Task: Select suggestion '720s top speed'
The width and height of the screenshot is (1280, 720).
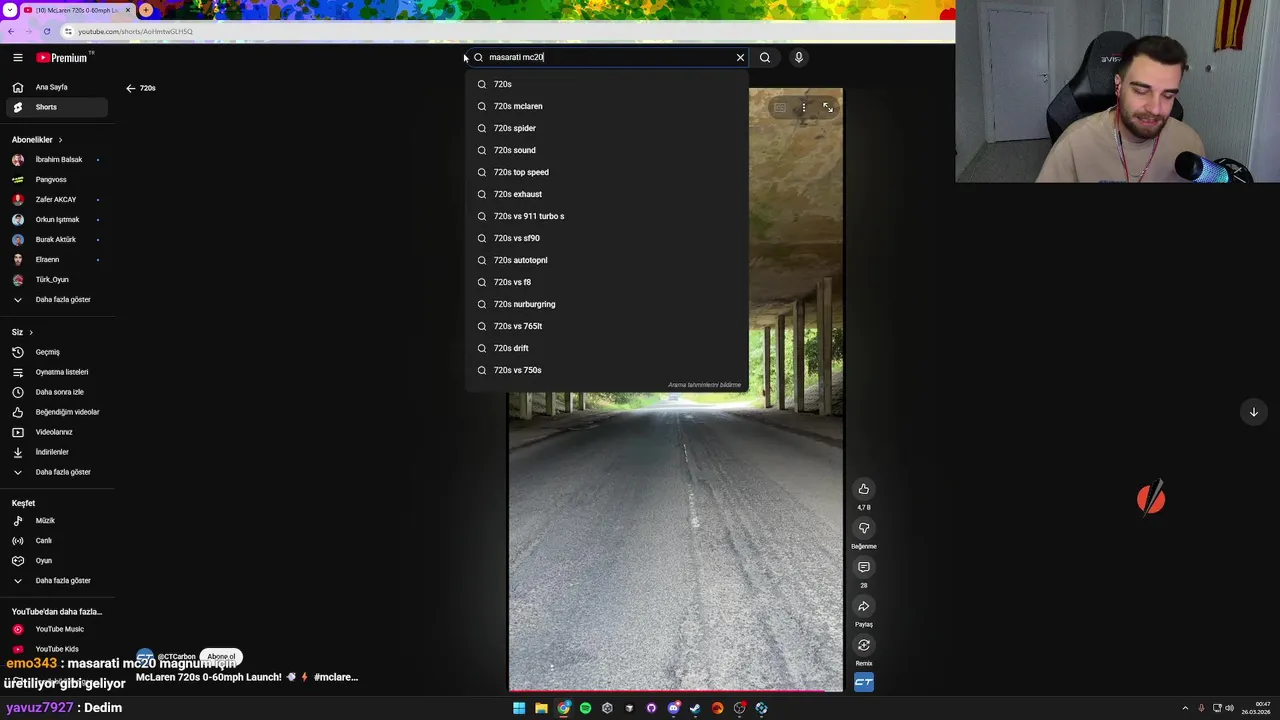Action: pyautogui.click(x=607, y=172)
